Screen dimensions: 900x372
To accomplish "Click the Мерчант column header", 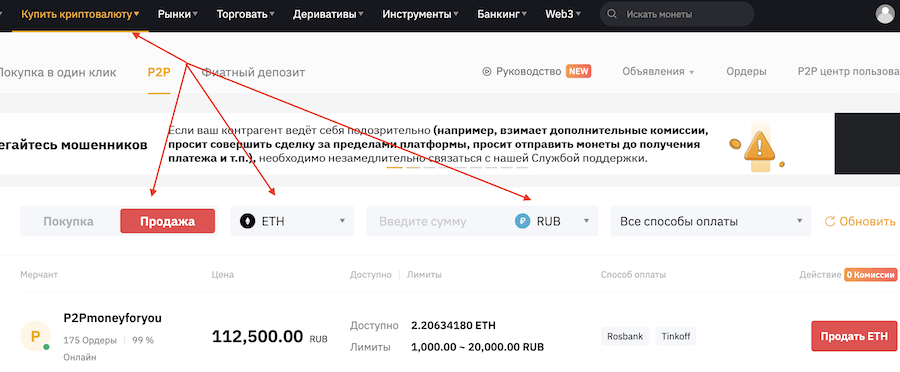I will (x=39, y=275).
